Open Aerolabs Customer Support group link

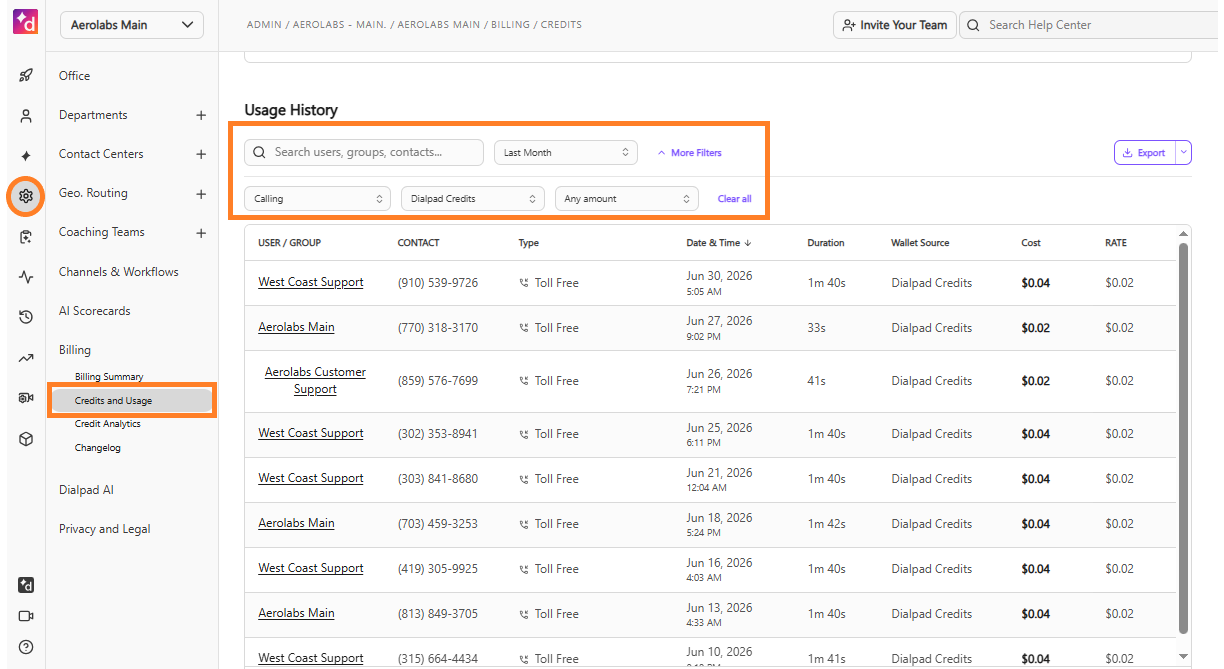click(x=315, y=380)
